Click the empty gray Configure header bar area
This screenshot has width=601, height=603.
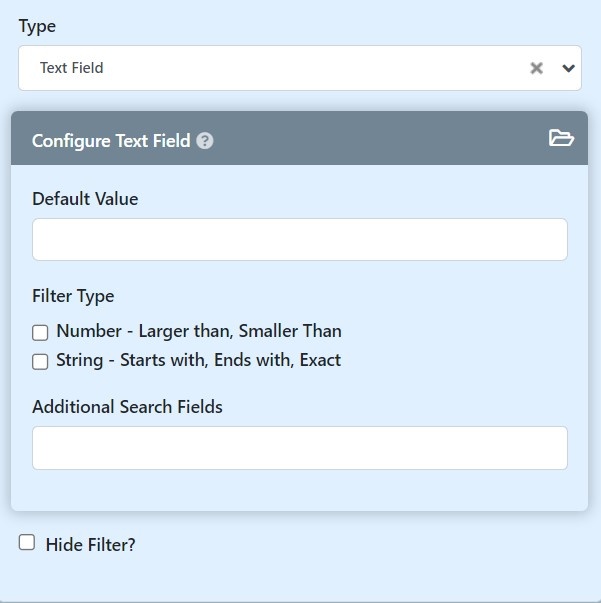click(x=380, y=139)
